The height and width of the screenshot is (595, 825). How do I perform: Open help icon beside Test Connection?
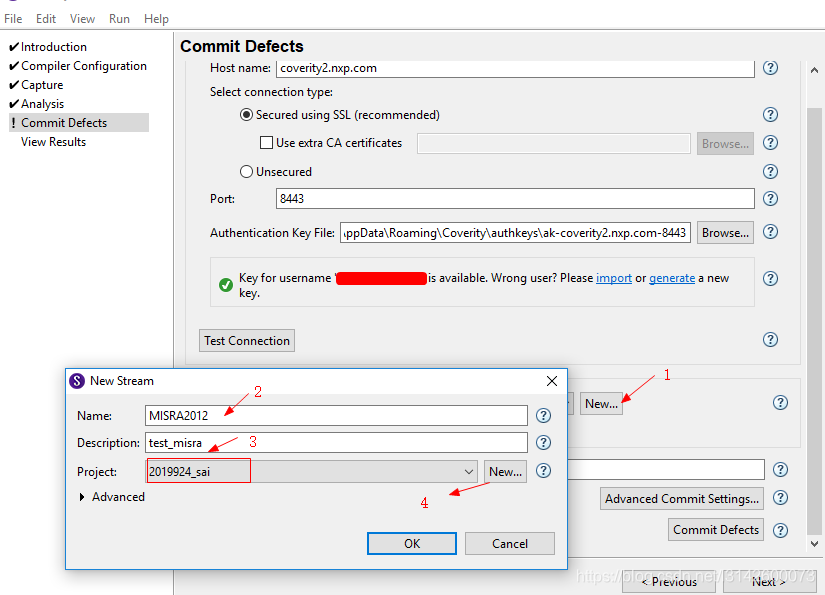pos(770,340)
